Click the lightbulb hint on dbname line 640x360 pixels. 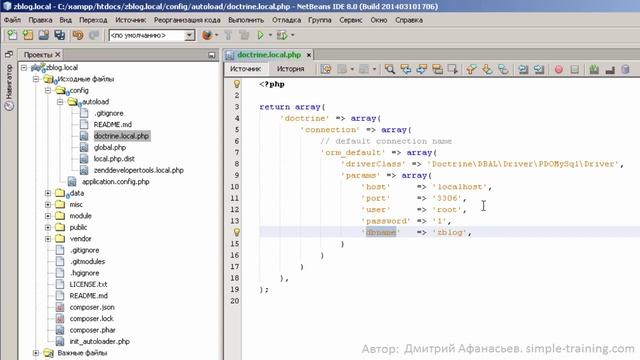pos(236,232)
